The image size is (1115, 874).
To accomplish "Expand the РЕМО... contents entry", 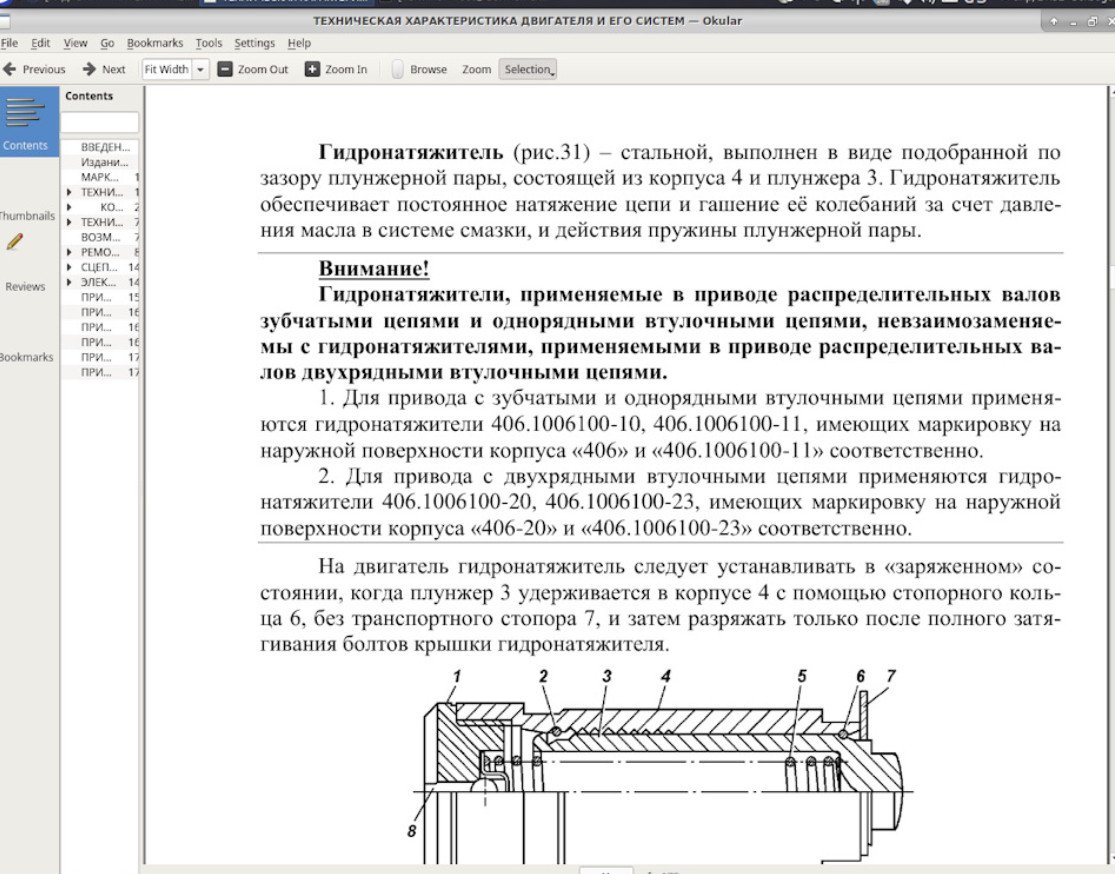I will pos(69,252).
